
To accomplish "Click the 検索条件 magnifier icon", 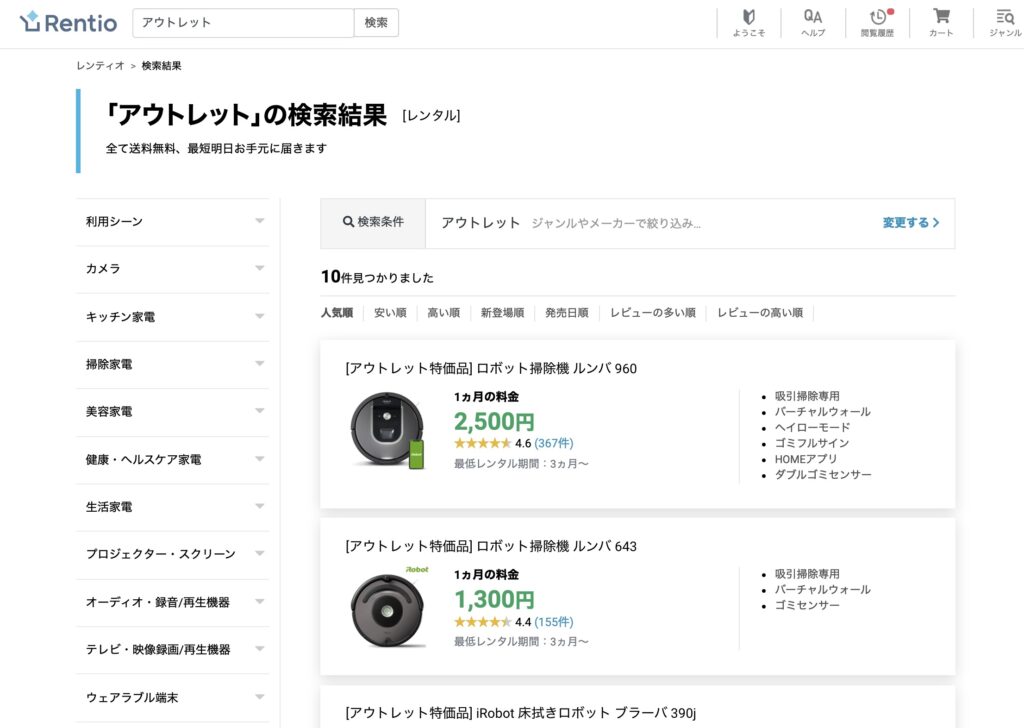I will tap(349, 222).
